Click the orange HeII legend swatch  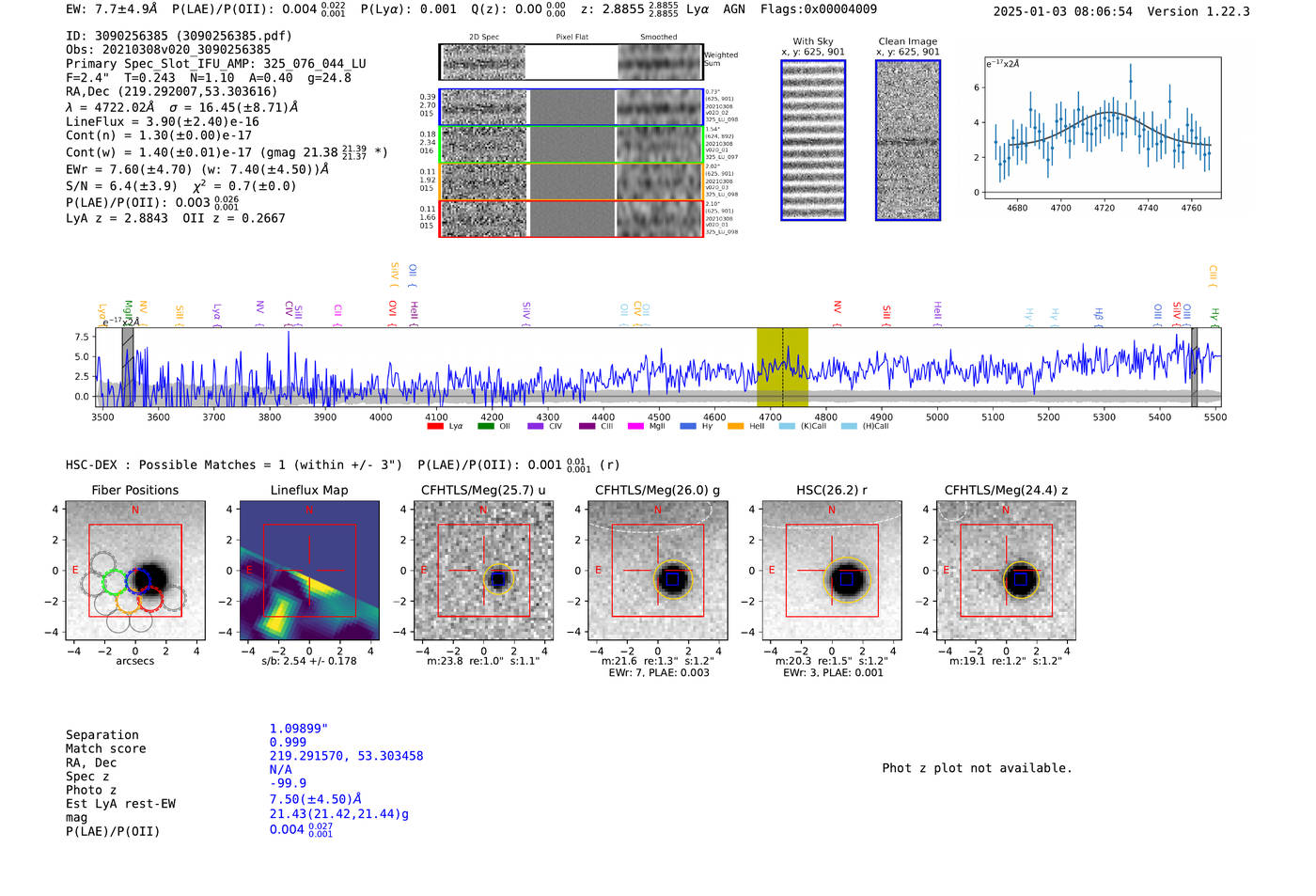point(735,426)
